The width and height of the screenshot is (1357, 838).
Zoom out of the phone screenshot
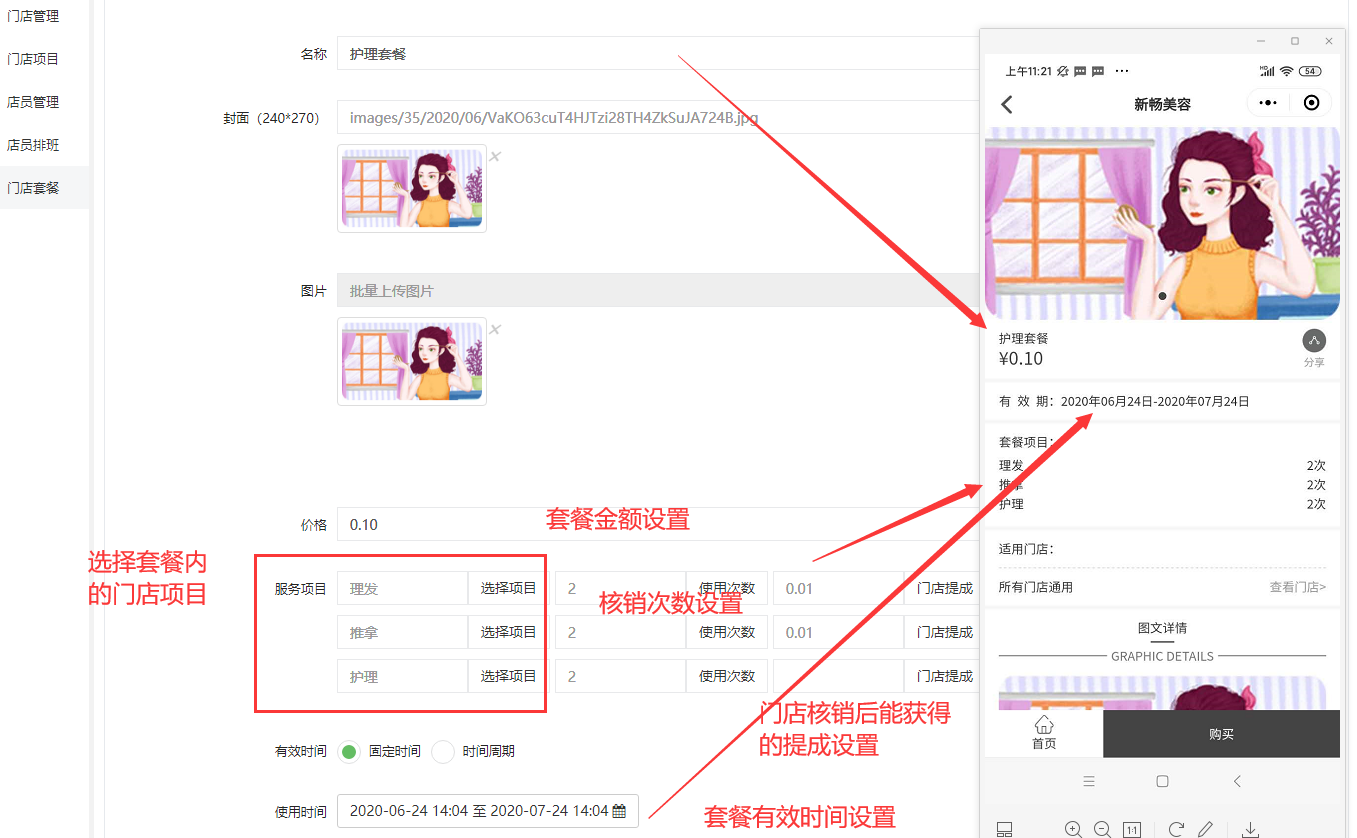point(1102,829)
